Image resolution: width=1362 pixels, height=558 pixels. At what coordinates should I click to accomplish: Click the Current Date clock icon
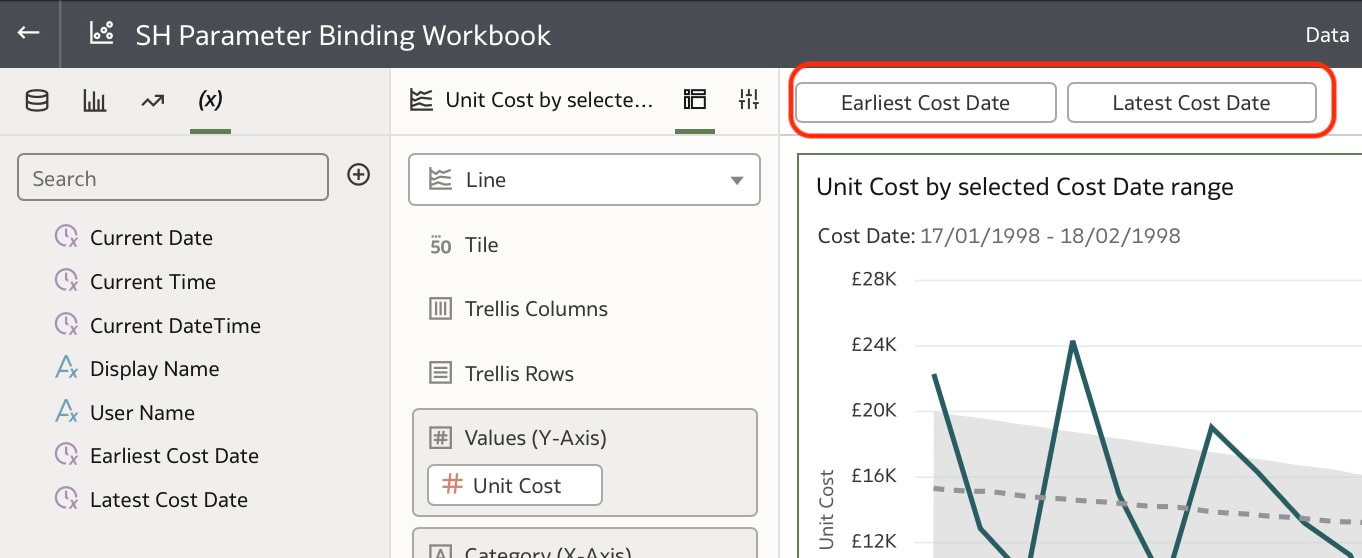pos(66,237)
